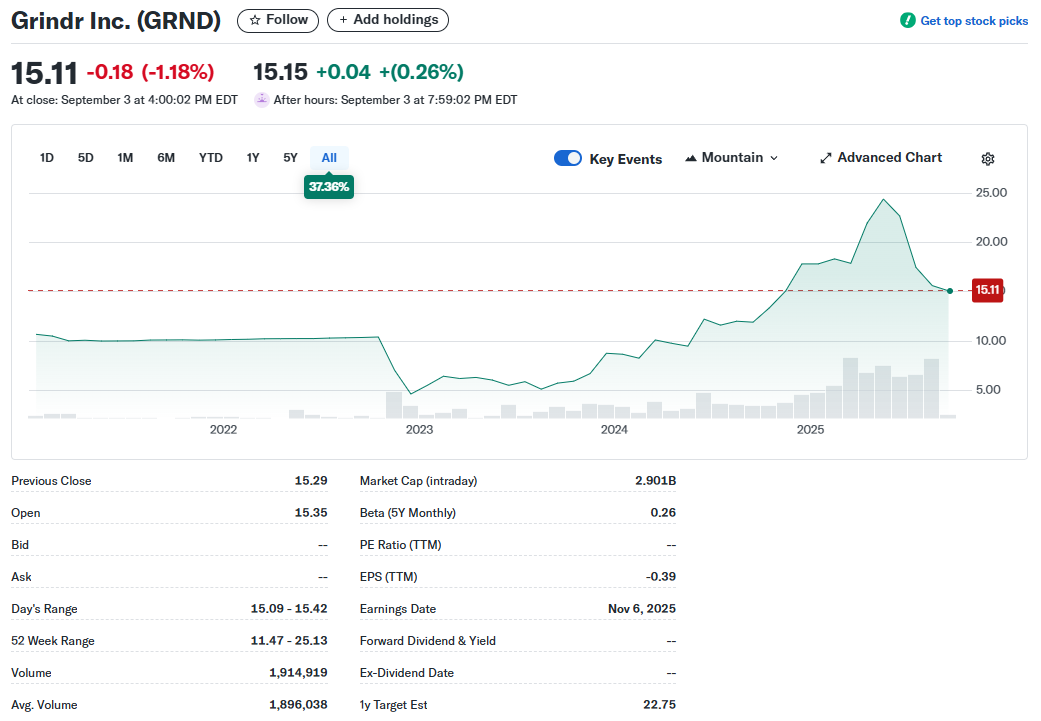Click the 37.36% performance badge
Viewport: 1041px width, 721px height.
click(x=329, y=187)
